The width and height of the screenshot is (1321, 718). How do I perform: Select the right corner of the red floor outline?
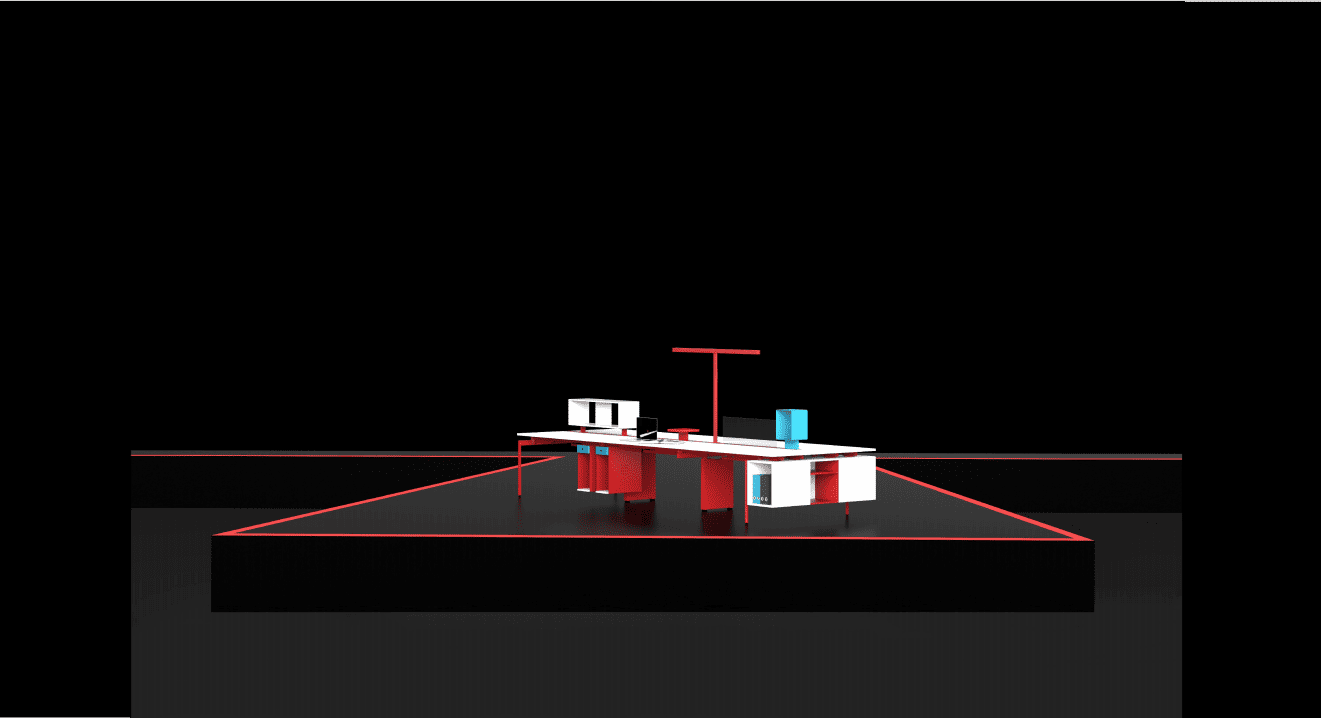(1089, 539)
